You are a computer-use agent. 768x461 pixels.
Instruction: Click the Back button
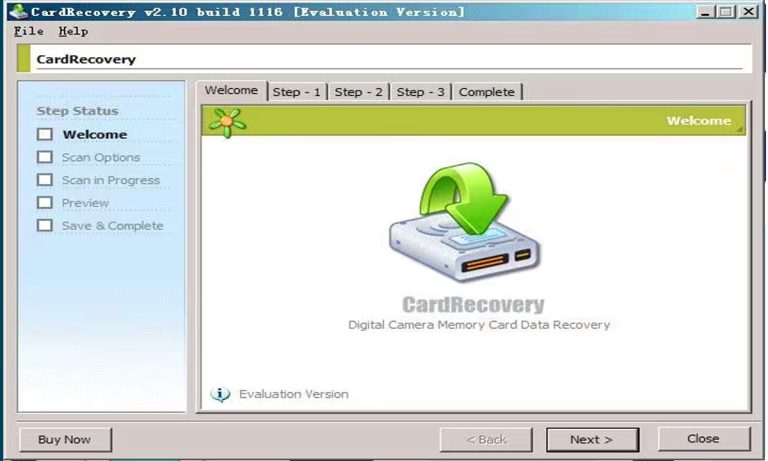(x=486, y=439)
